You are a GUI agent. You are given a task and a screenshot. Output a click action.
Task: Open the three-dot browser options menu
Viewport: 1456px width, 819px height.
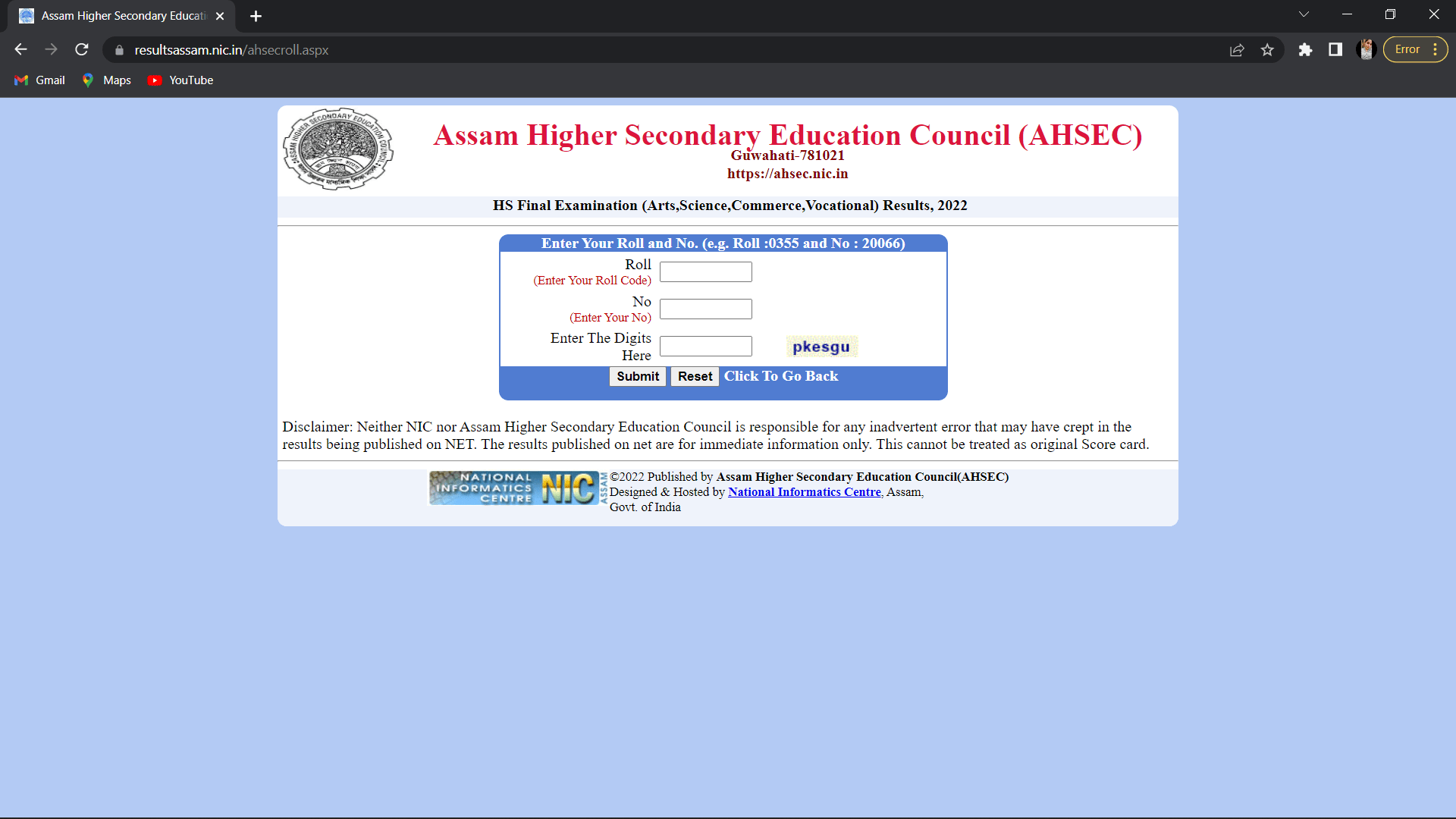coord(1437,49)
